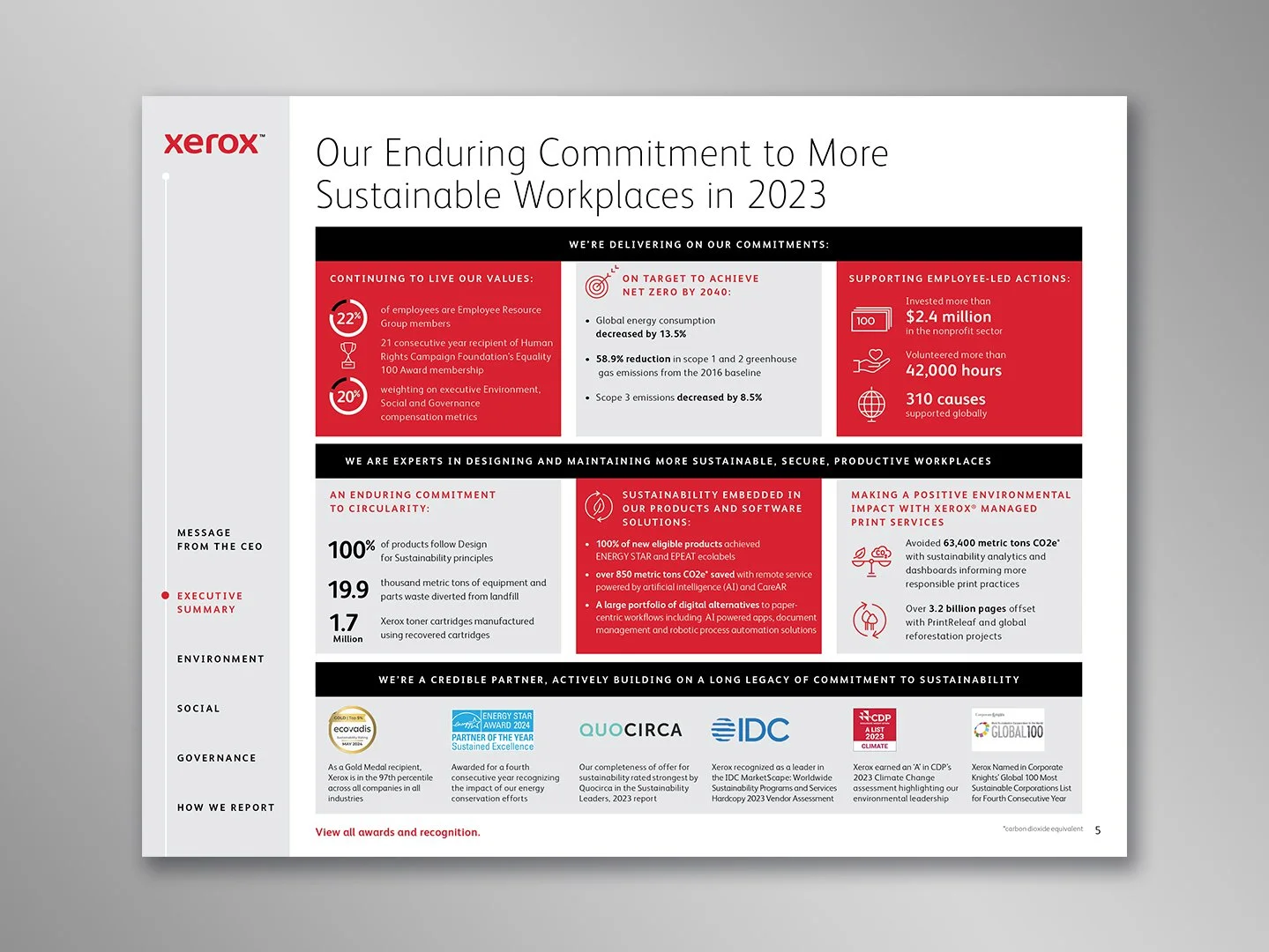Click the red Executive Summary bullet marker

click(x=165, y=596)
